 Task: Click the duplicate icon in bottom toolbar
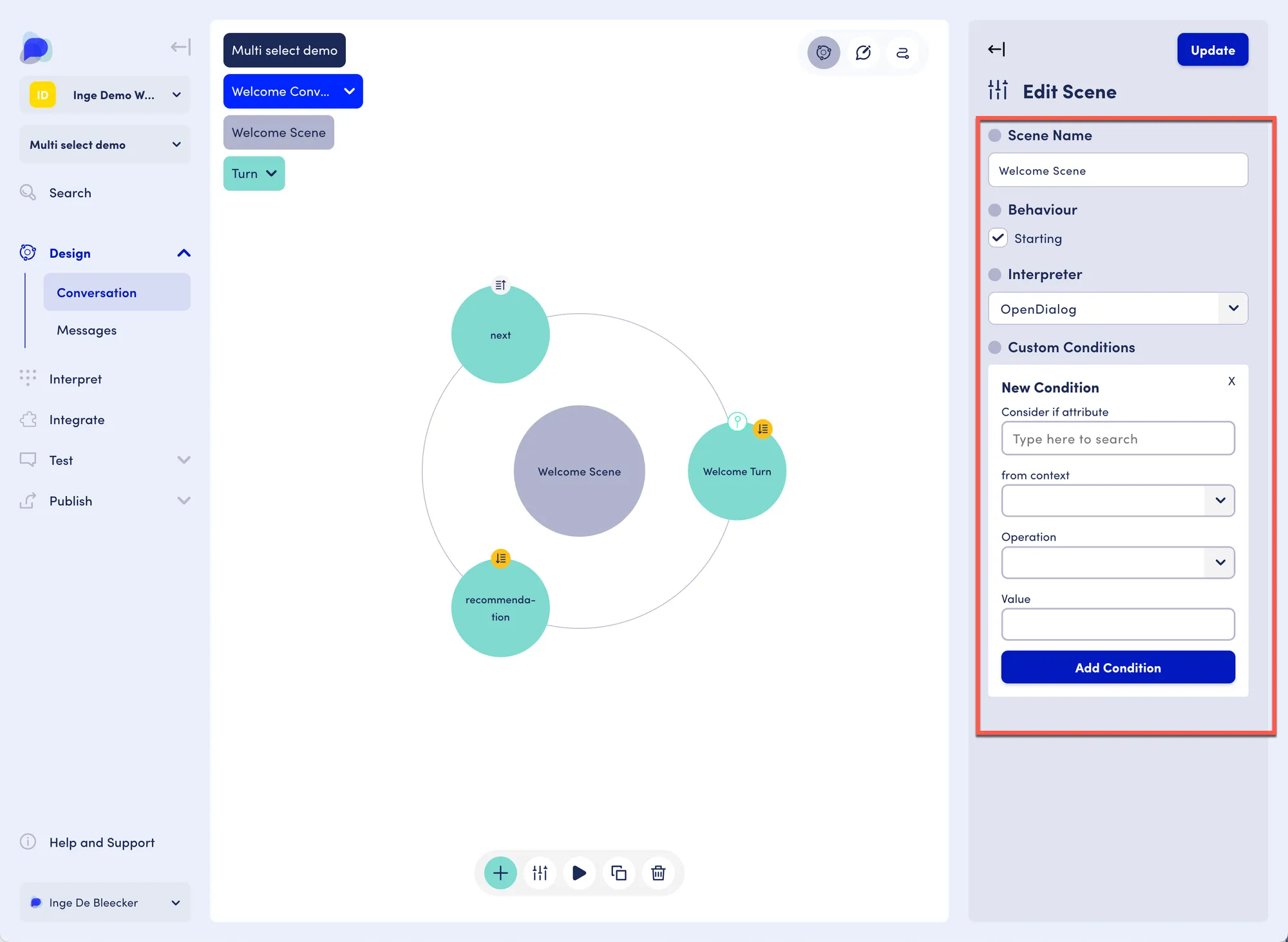619,873
